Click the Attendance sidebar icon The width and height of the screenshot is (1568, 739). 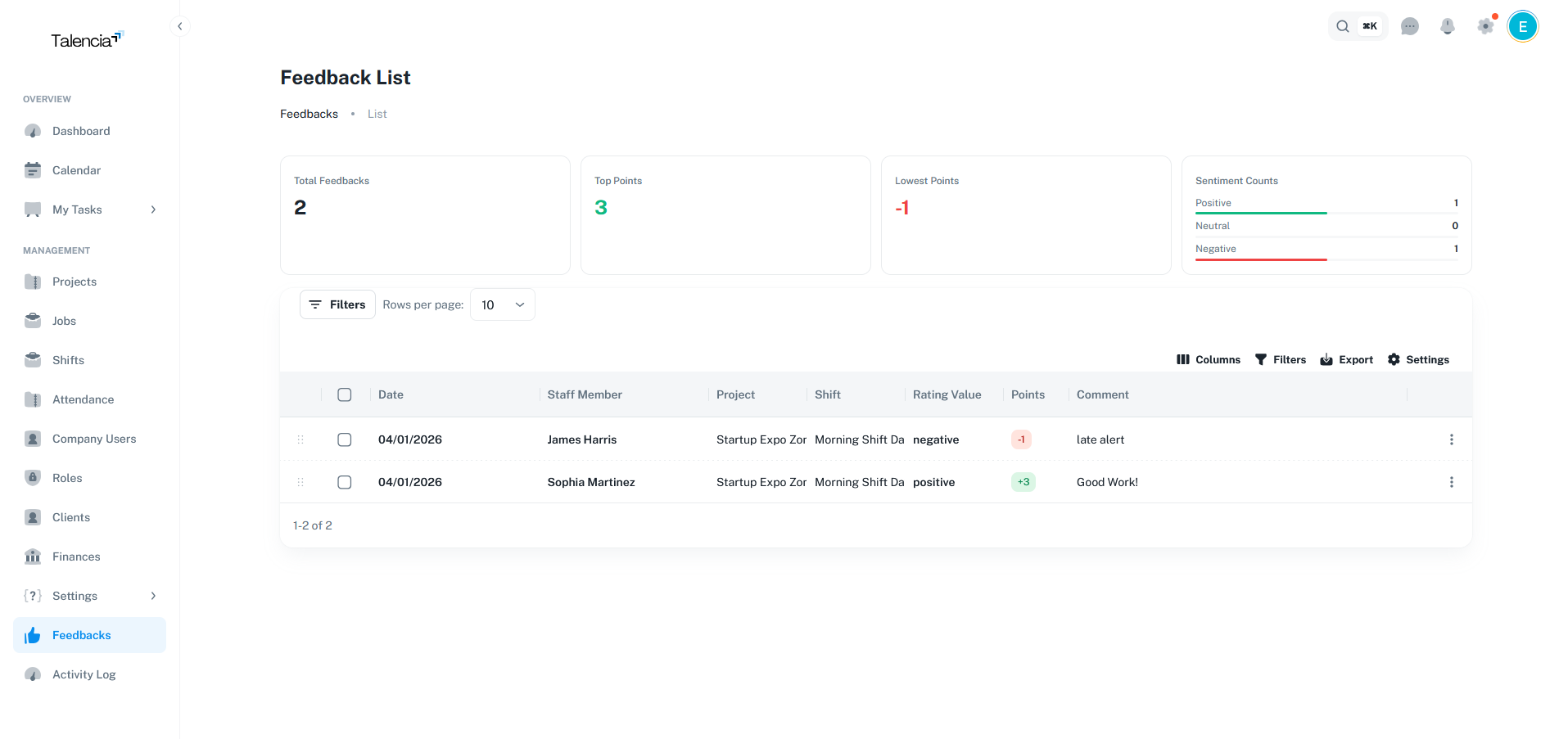33,399
